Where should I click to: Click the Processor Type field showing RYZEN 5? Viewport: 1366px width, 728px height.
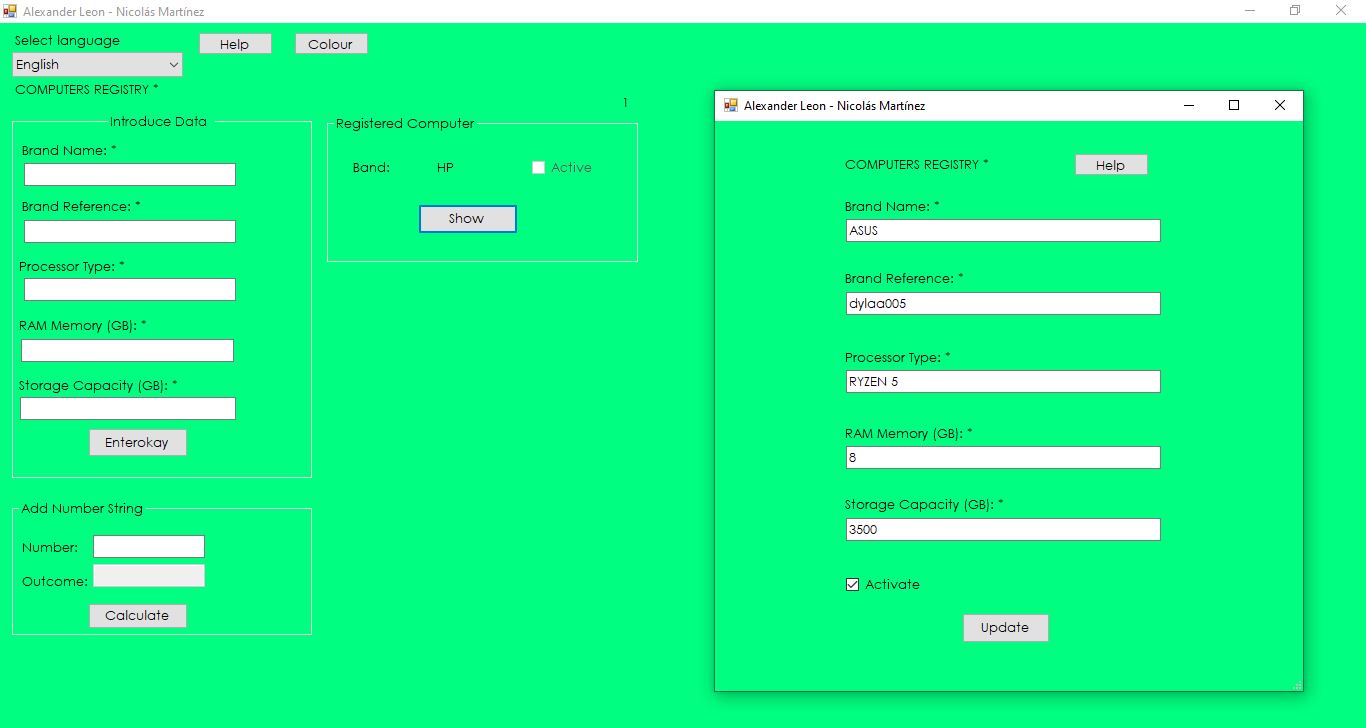point(1001,381)
